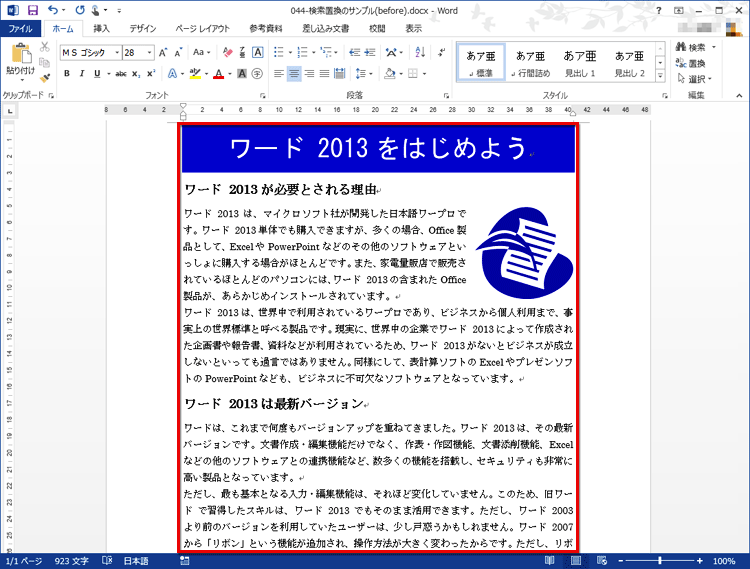Justify the paragraph text
Image resolution: width=750 pixels, height=569 pixels.
[x=325, y=74]
